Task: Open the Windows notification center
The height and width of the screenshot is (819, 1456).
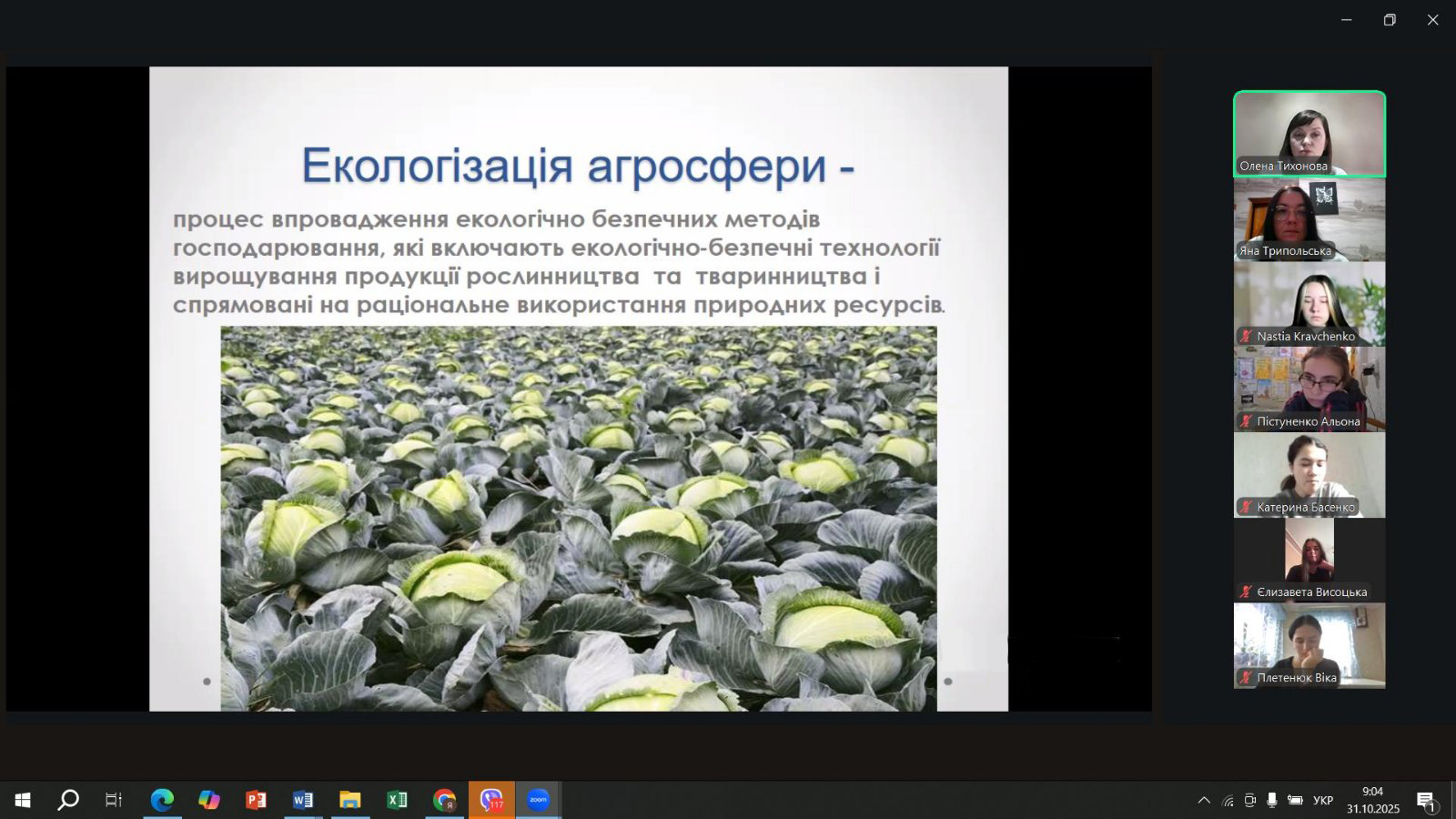Action: pyautogui.click(x=1425, y=801)
